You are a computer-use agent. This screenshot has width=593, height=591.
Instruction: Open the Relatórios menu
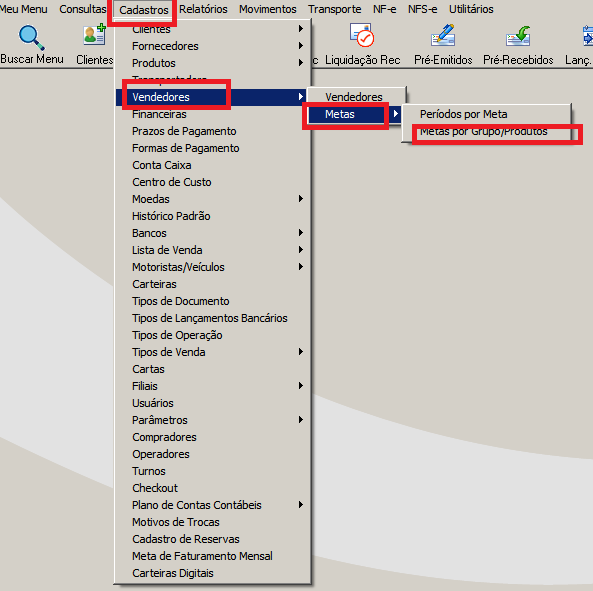coord(203,9)
